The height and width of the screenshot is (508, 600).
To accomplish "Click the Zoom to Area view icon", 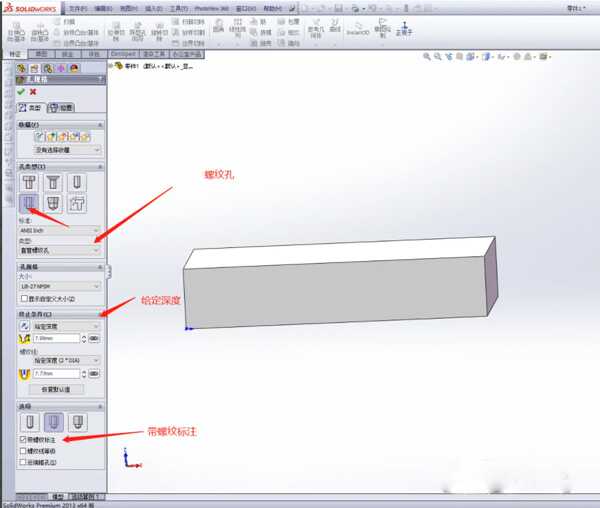I will [x=437, y=57].
